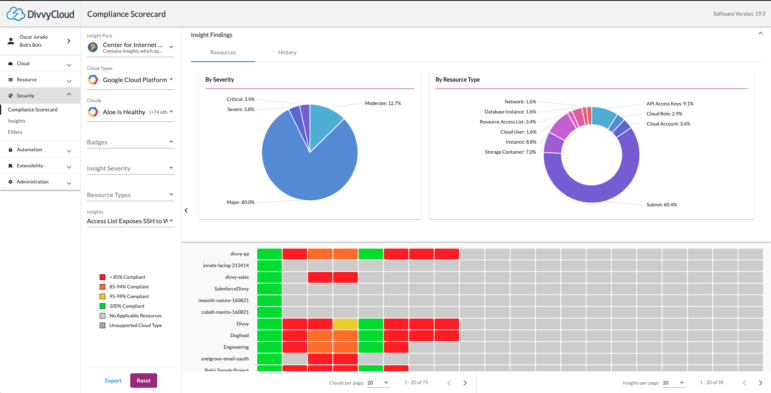Click the Reset button

tap(144, 381)
